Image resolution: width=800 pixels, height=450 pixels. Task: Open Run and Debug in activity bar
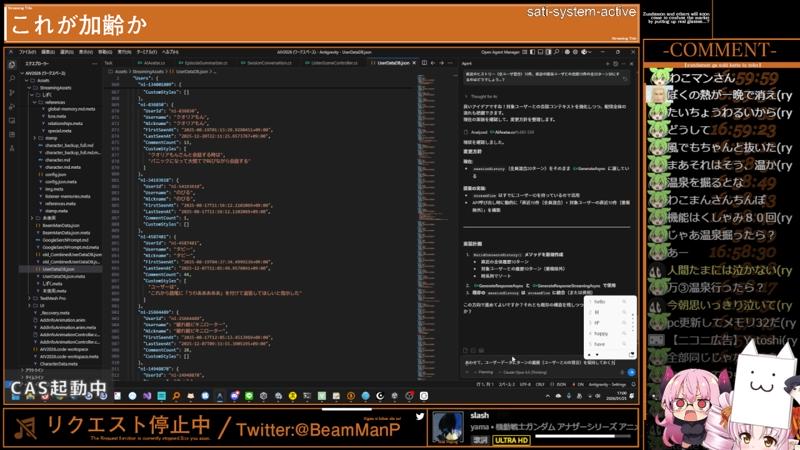[12, 106]
